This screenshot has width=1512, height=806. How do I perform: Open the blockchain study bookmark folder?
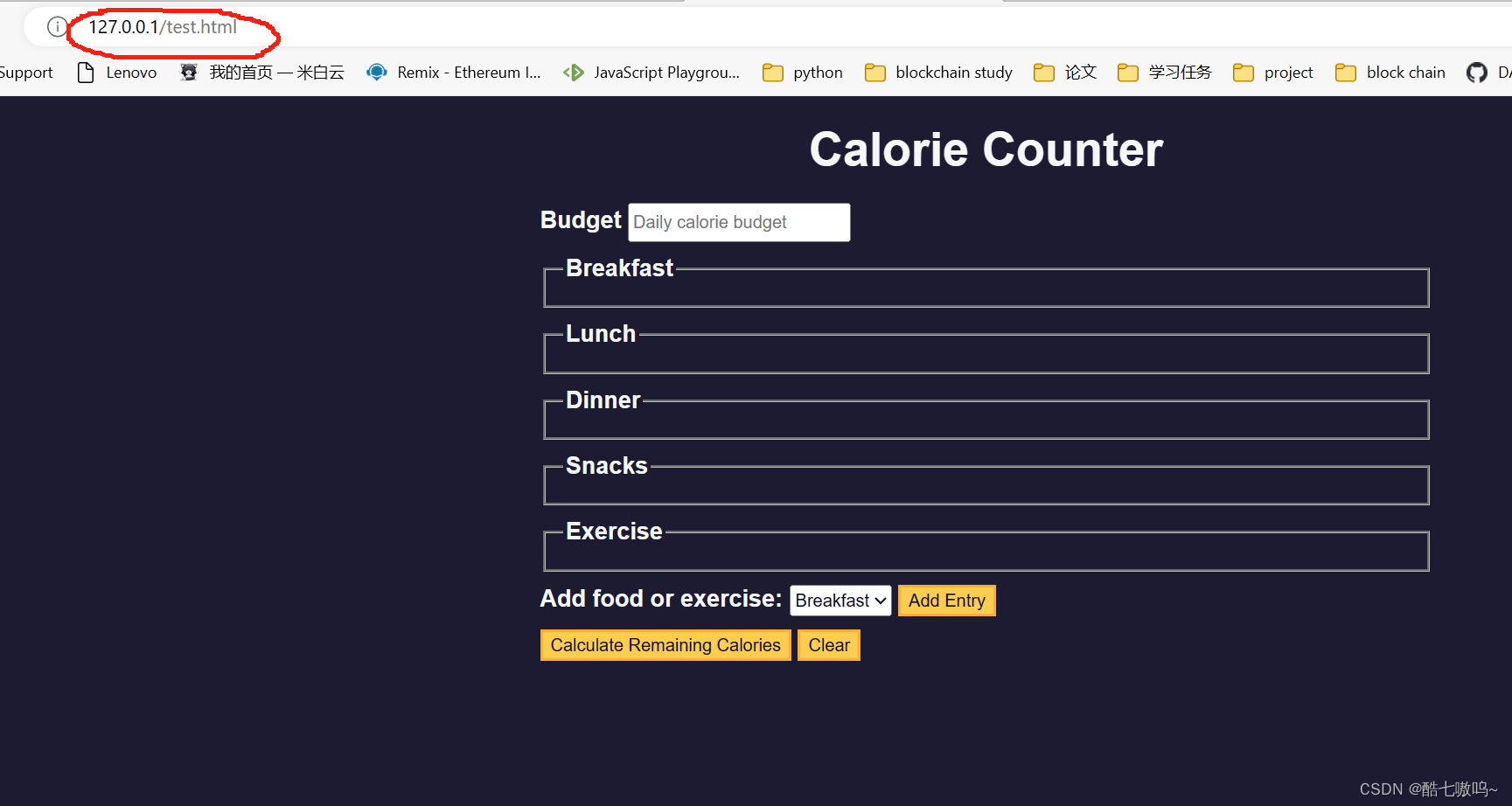(938, 73)
